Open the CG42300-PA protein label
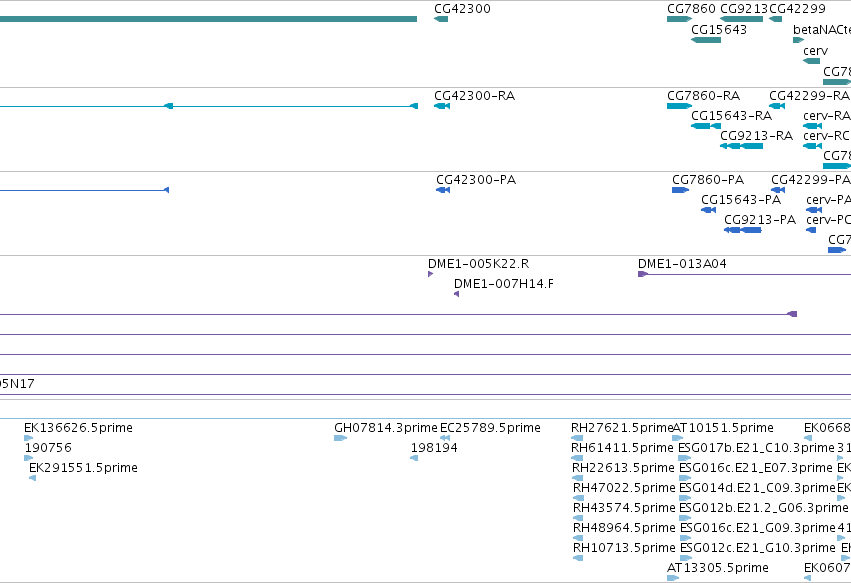Image resolution: width=851 pixels, height=583 pixels. click(476, 180)
